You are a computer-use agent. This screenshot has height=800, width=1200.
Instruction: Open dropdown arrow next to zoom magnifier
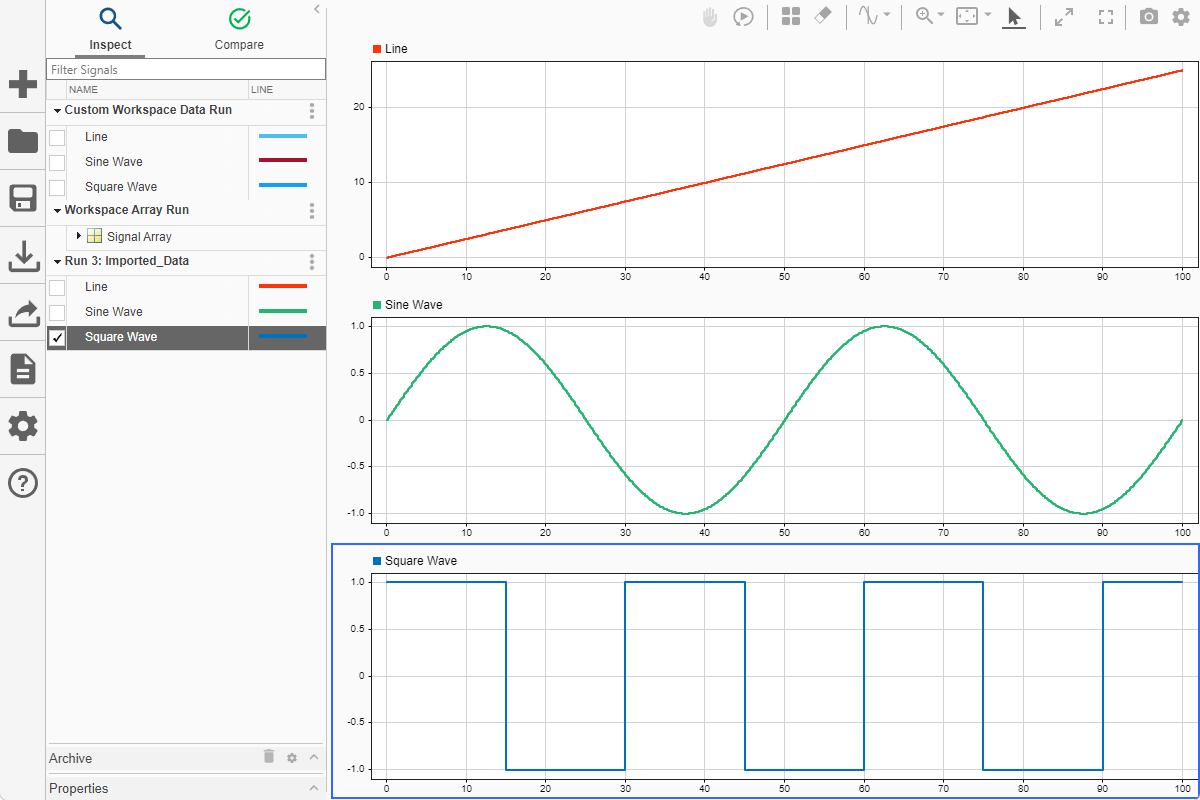941,16
